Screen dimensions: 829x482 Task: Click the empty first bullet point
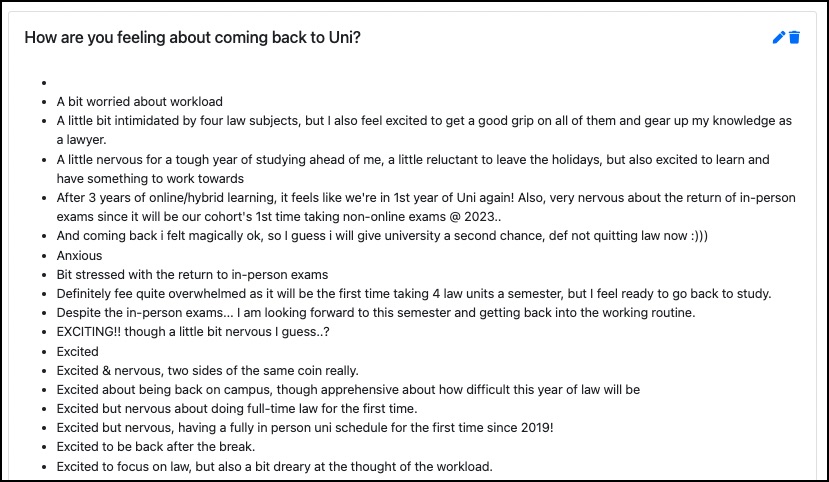click(x=44, y=82)
